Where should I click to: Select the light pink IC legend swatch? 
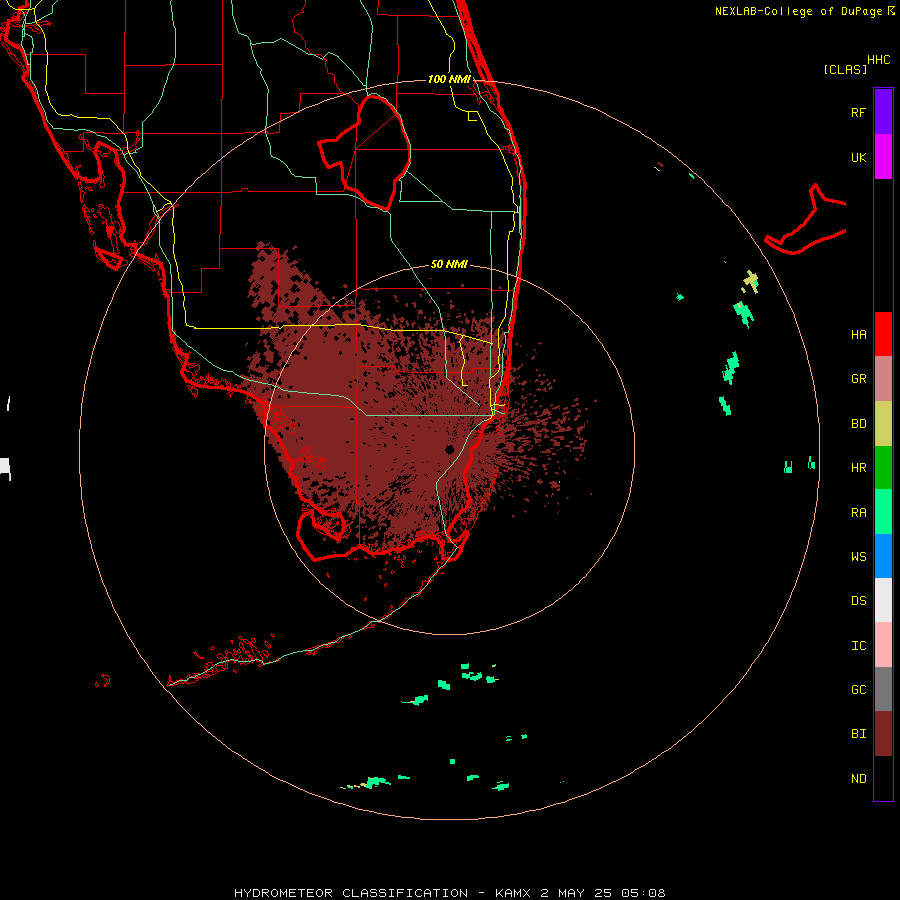(x=883, y=645)
